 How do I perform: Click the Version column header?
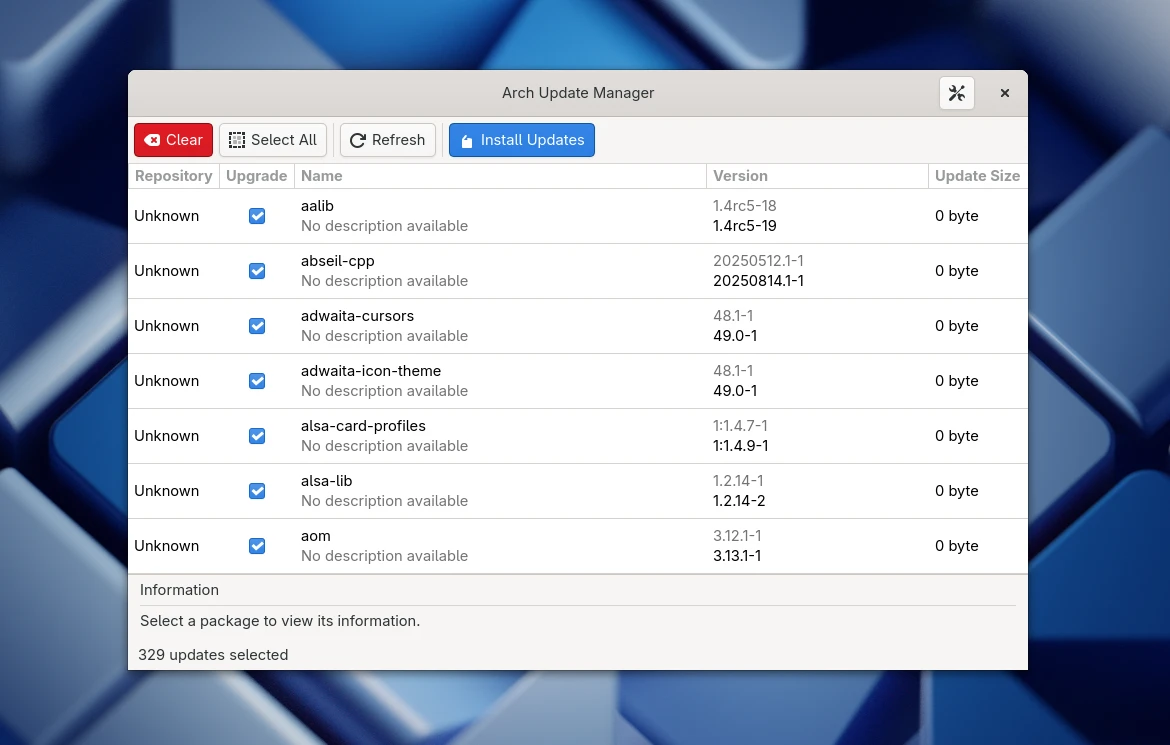point(740,176)
